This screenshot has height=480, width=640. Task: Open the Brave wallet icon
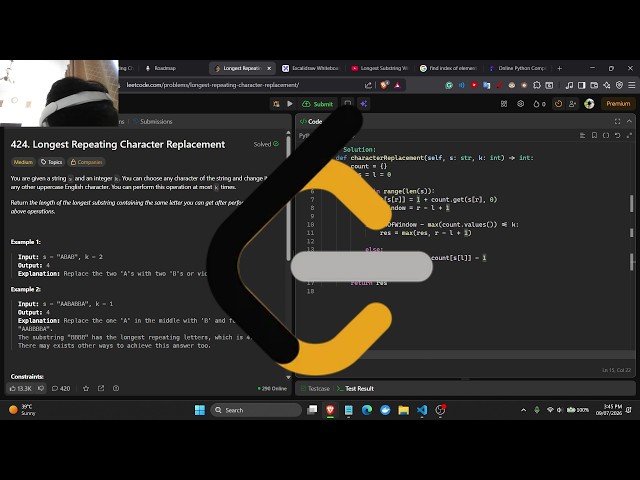pos(594,85)
